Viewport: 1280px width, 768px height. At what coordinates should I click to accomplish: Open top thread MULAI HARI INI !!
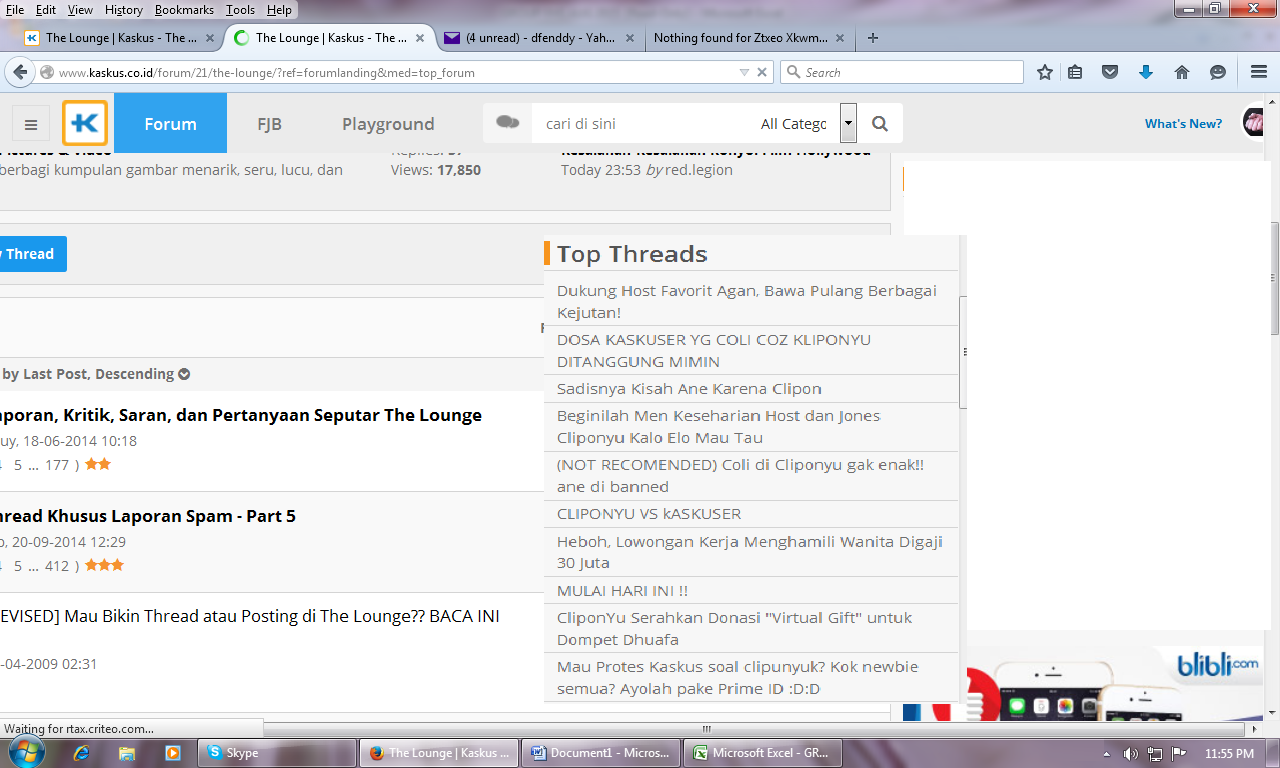pos(622,591)
